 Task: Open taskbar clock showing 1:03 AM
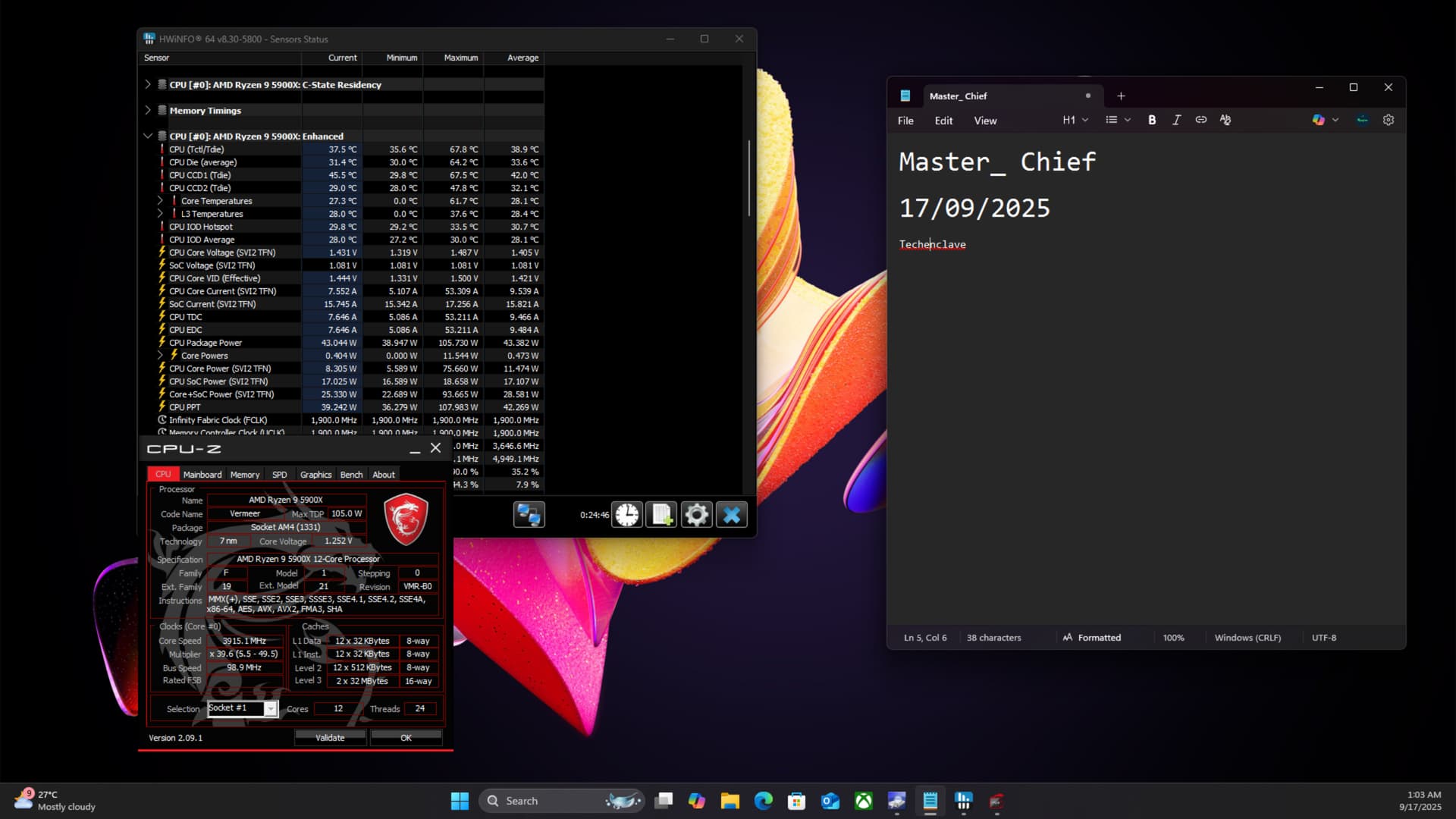[1420, 801]
